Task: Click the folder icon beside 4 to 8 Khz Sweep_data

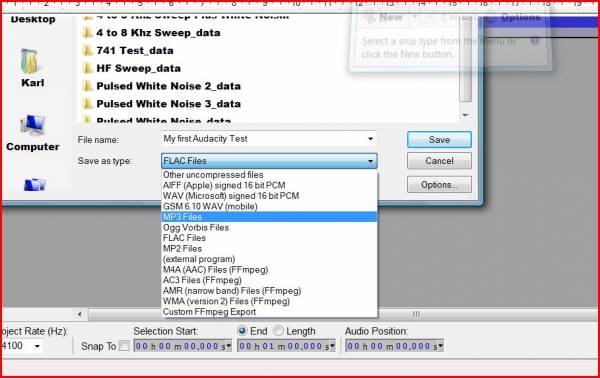Action: pyautogui.click(x=88, y=33)
